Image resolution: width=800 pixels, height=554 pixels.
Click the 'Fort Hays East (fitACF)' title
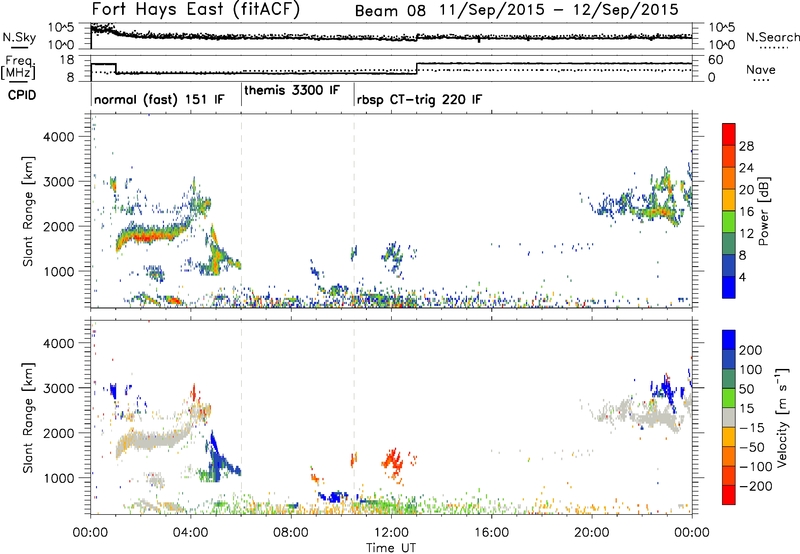tap(196, 10)
